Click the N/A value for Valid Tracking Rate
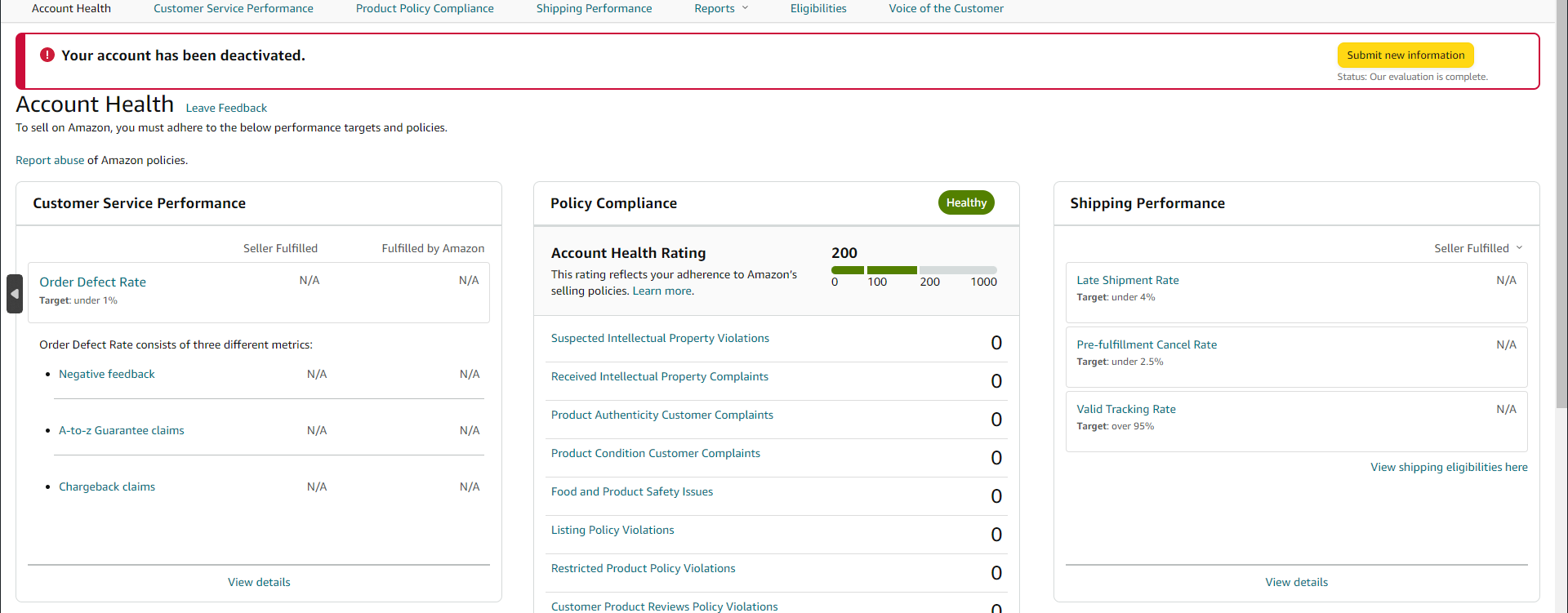Screen dimensions: 1568x613 pyautogui.click(x=1506, y=409)
